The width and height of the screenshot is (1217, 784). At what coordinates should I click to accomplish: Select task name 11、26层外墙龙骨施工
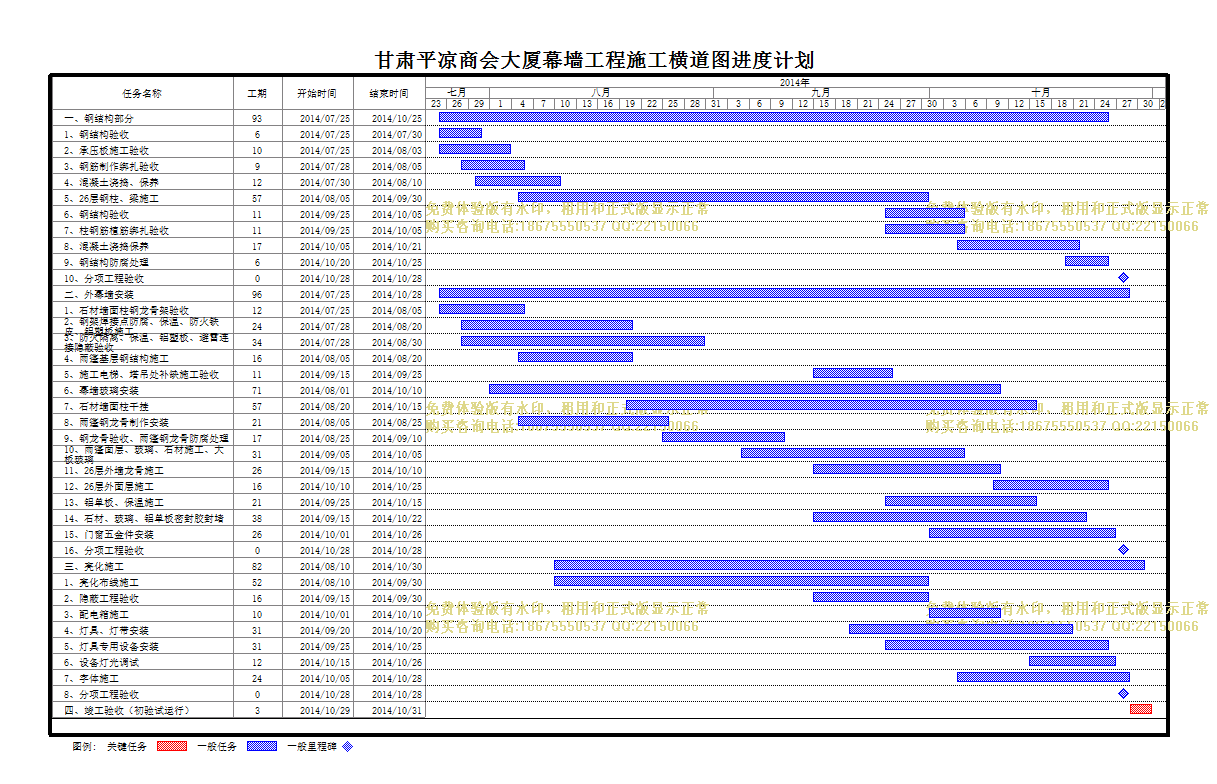click(114, 470)
